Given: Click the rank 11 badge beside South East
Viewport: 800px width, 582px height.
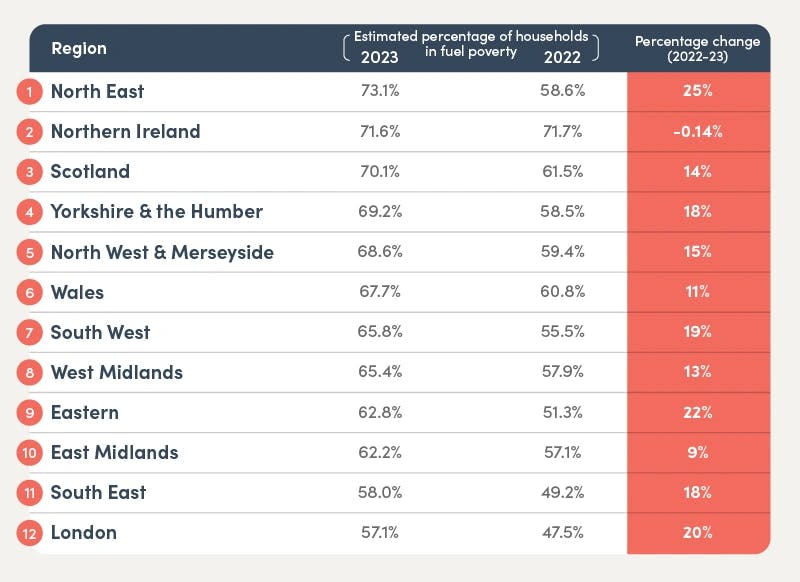Looking at the screenshot, I should [x=30, y=493].
